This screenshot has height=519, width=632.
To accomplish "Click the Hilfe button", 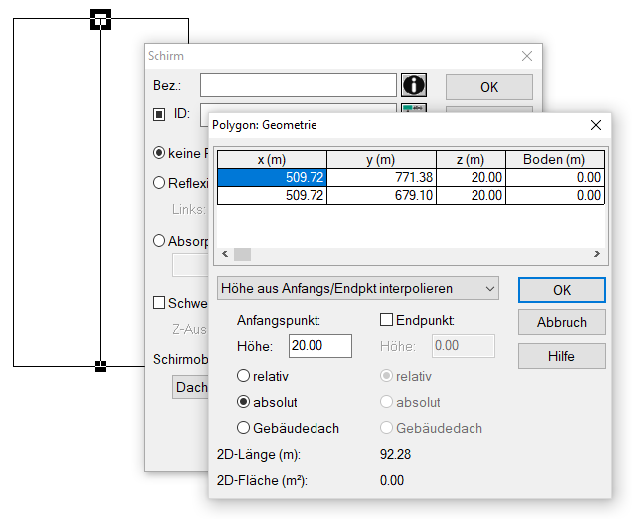I will (x=561, y=356).
